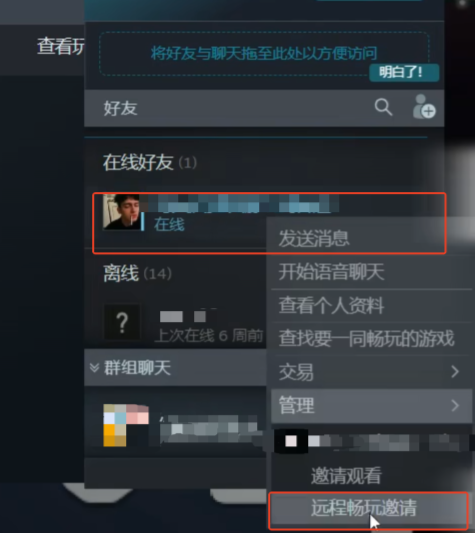Collapse the 群组聊天 section chevron
Screen dimensions: 475x533
(x=94, y=367)
